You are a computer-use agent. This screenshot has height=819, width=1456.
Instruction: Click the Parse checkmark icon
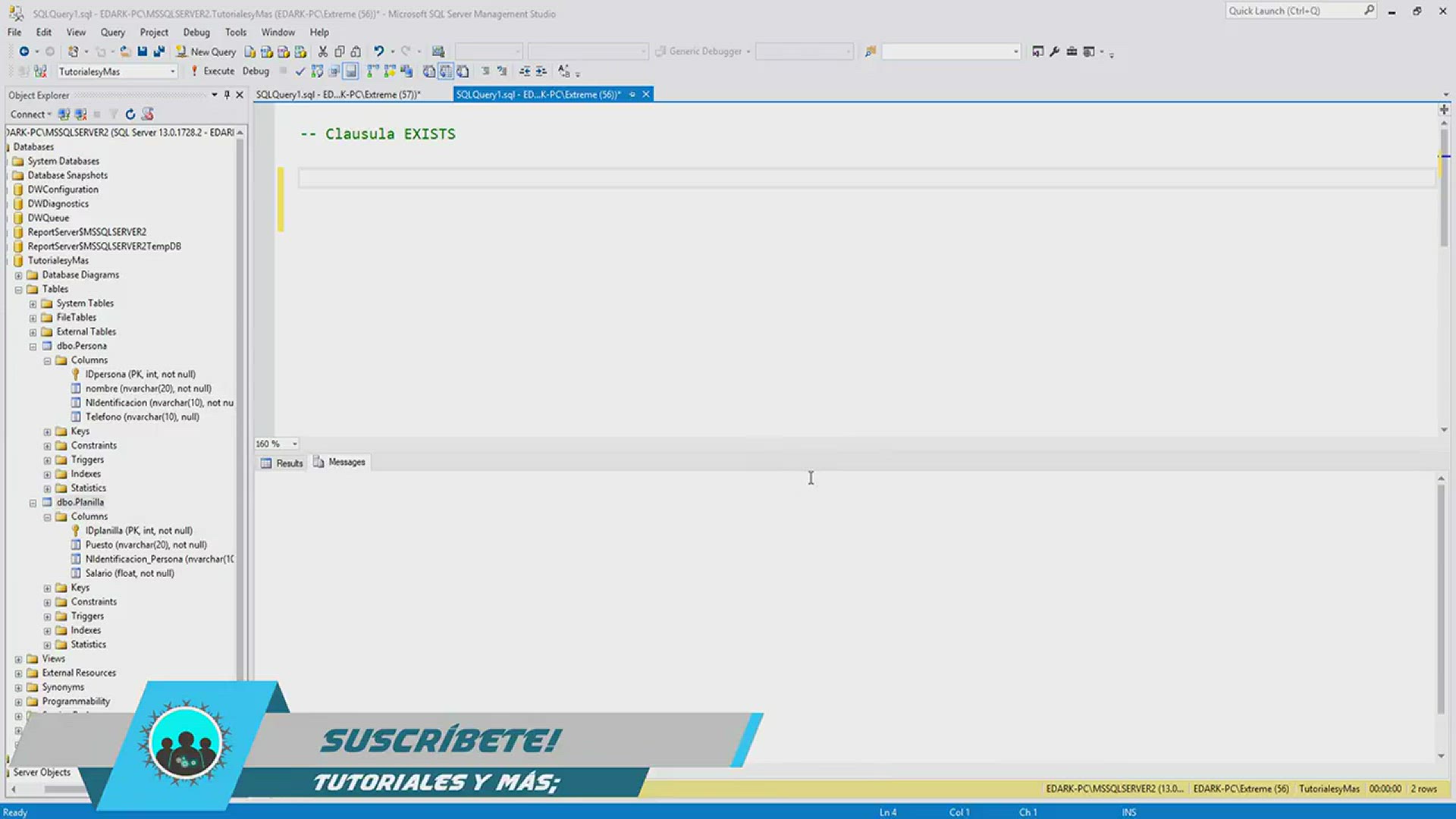point(300,71)
